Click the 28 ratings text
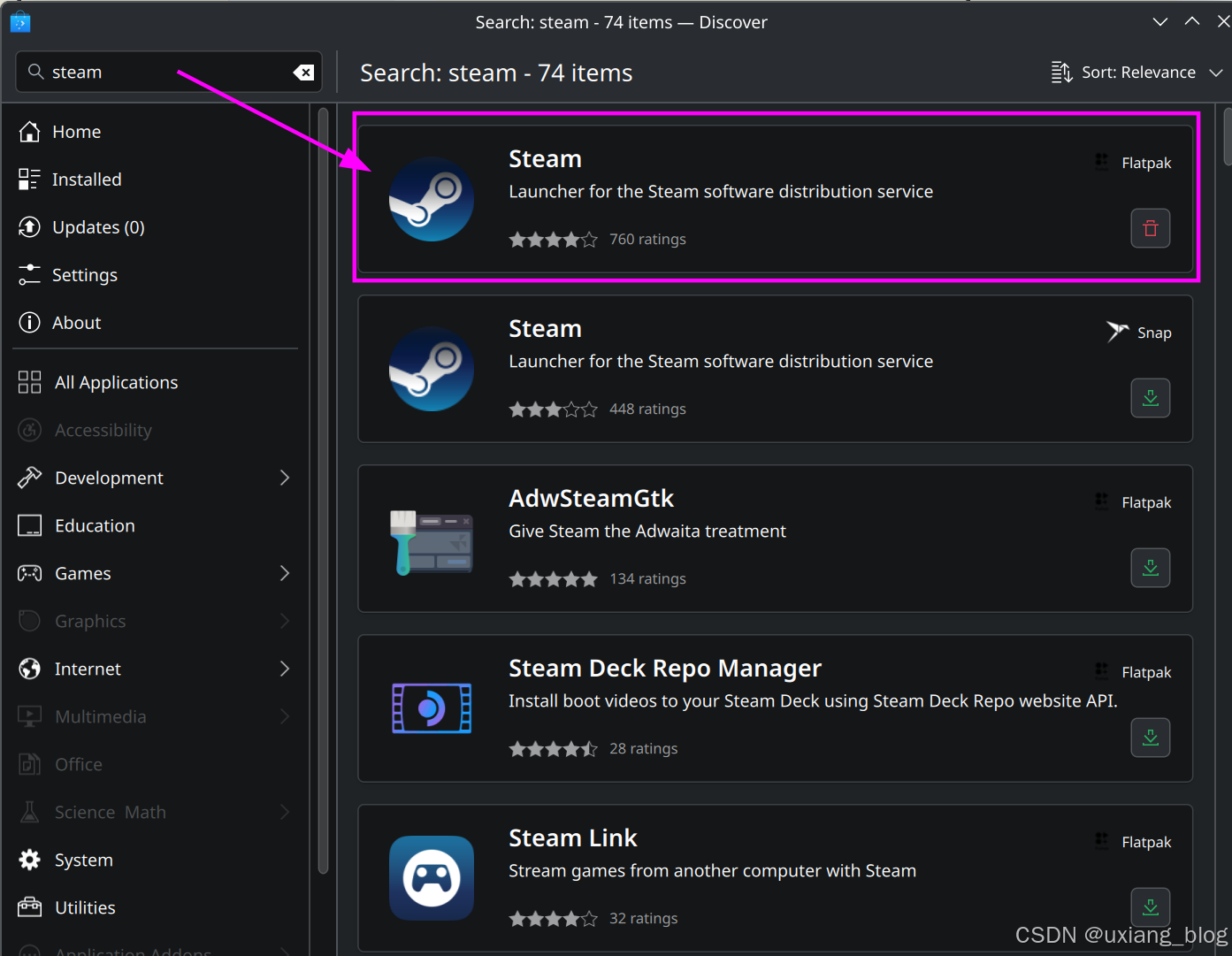Image resolution: width=1232 pixels, height=956 pixels. pos(644,748)
